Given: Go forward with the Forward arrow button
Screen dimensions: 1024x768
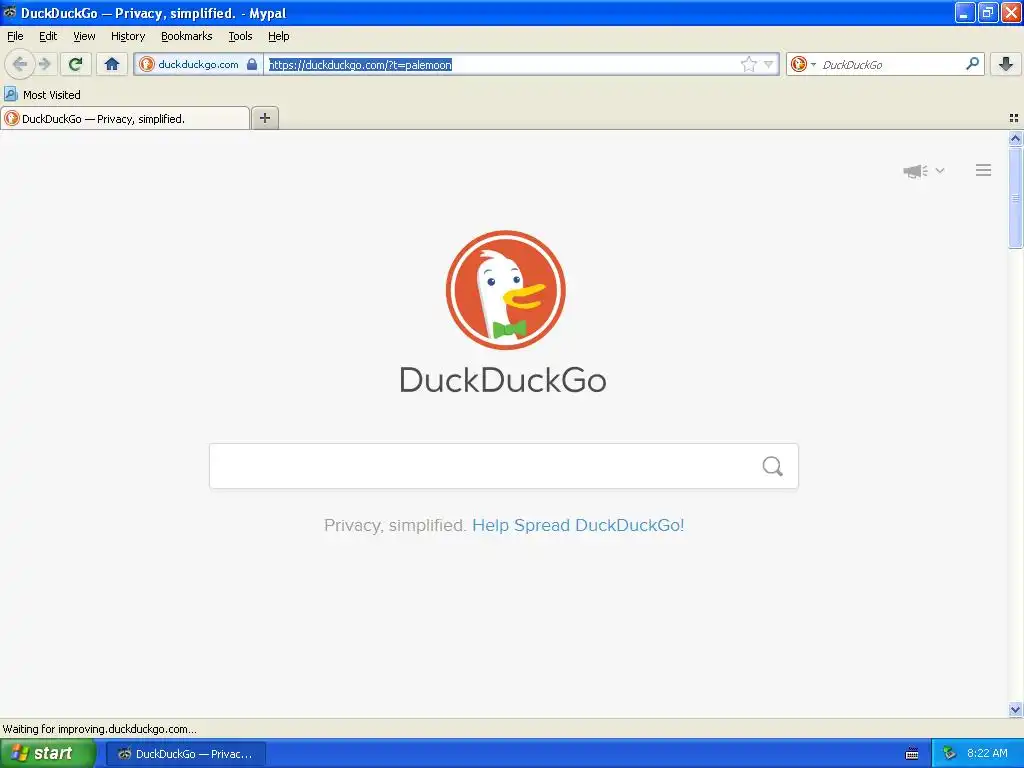Looking at the screenshot, I should (45, 64).
